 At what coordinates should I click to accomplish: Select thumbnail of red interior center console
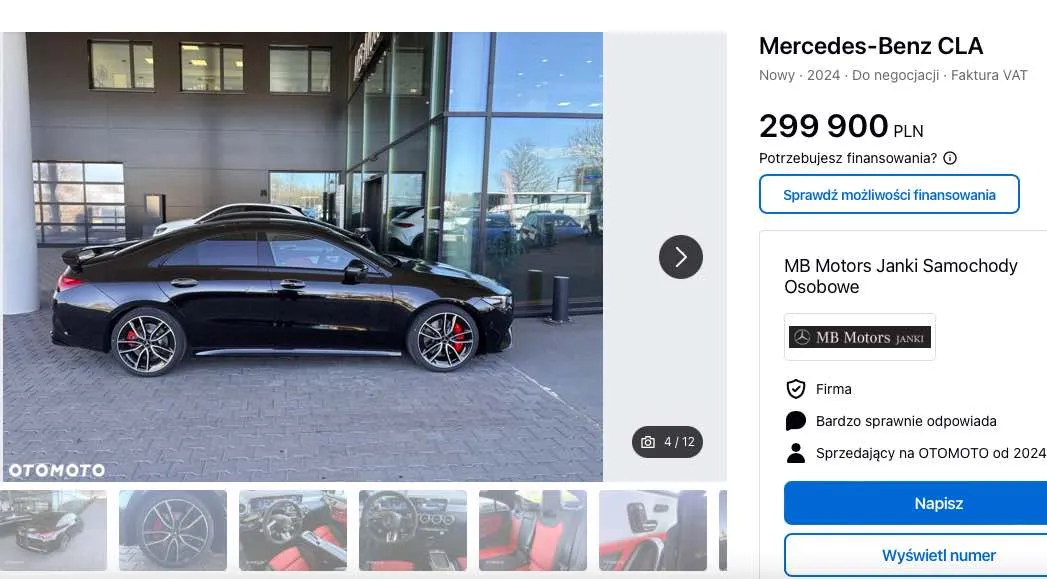coord(292,530)
